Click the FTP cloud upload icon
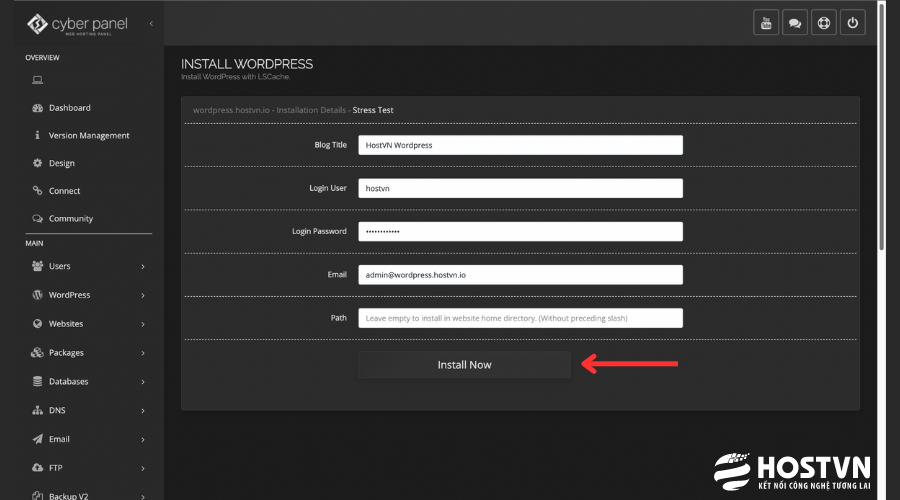Screen dimensions: 900x500 (x=37, y=468)
